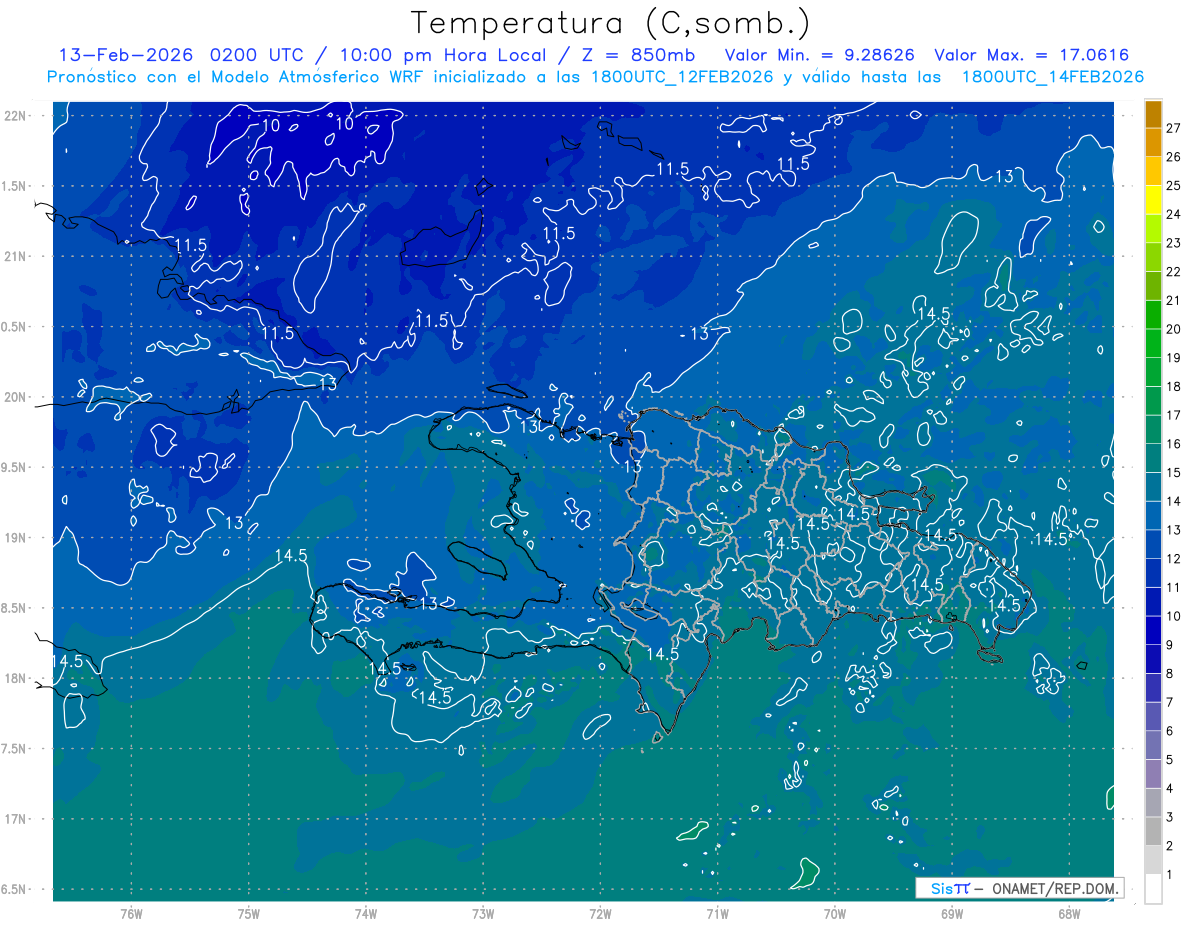
Task: Pick the green swatch labeled 19
Action: pos(1153,344)
